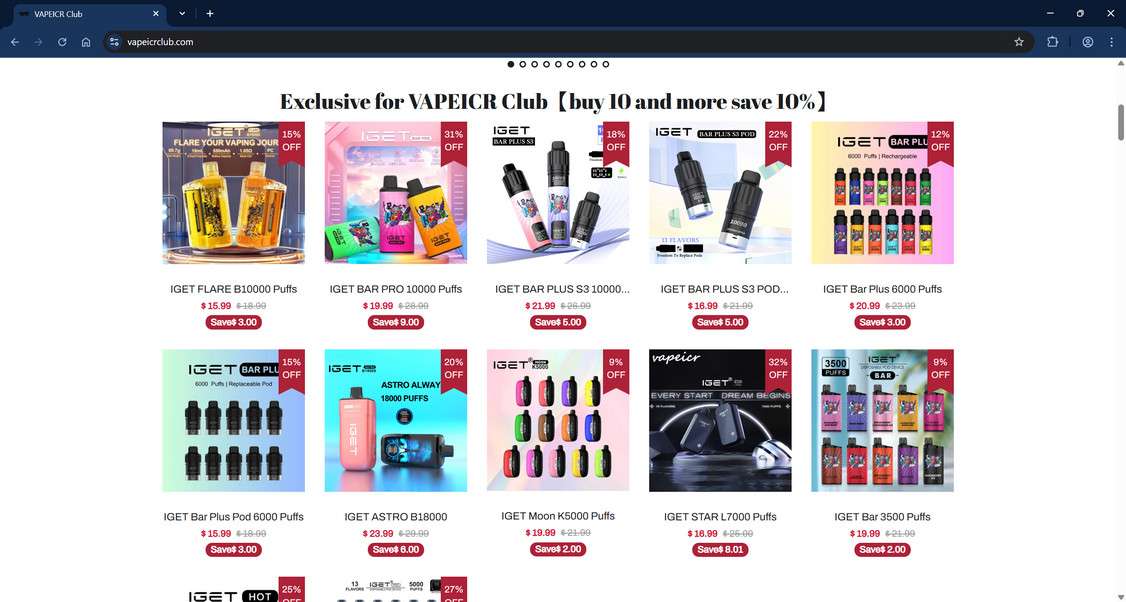This screenshot has height=602, width=1126.
Task: Click the vertical page scrollbar thumb
Action: coord(1120,123)
